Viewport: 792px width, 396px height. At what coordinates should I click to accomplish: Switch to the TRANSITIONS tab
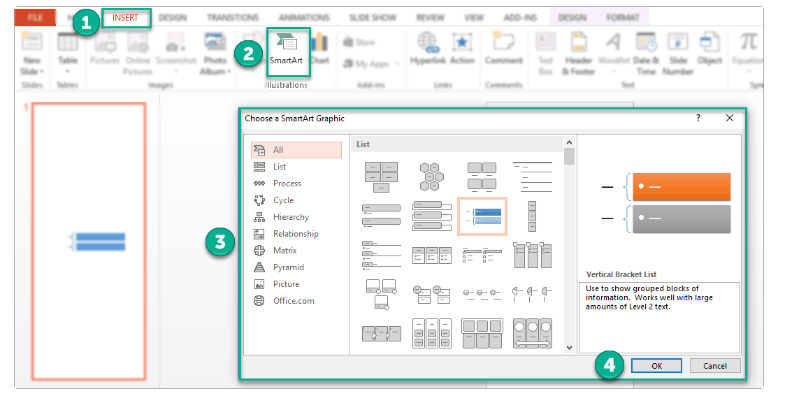(232, 18)
